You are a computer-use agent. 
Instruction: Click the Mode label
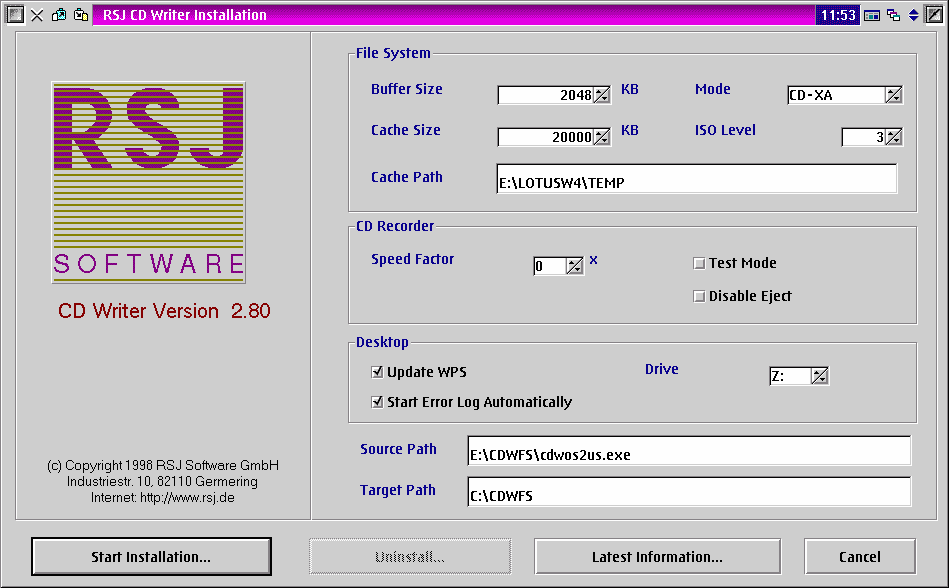pyautogui.click(x=712, y=89)
